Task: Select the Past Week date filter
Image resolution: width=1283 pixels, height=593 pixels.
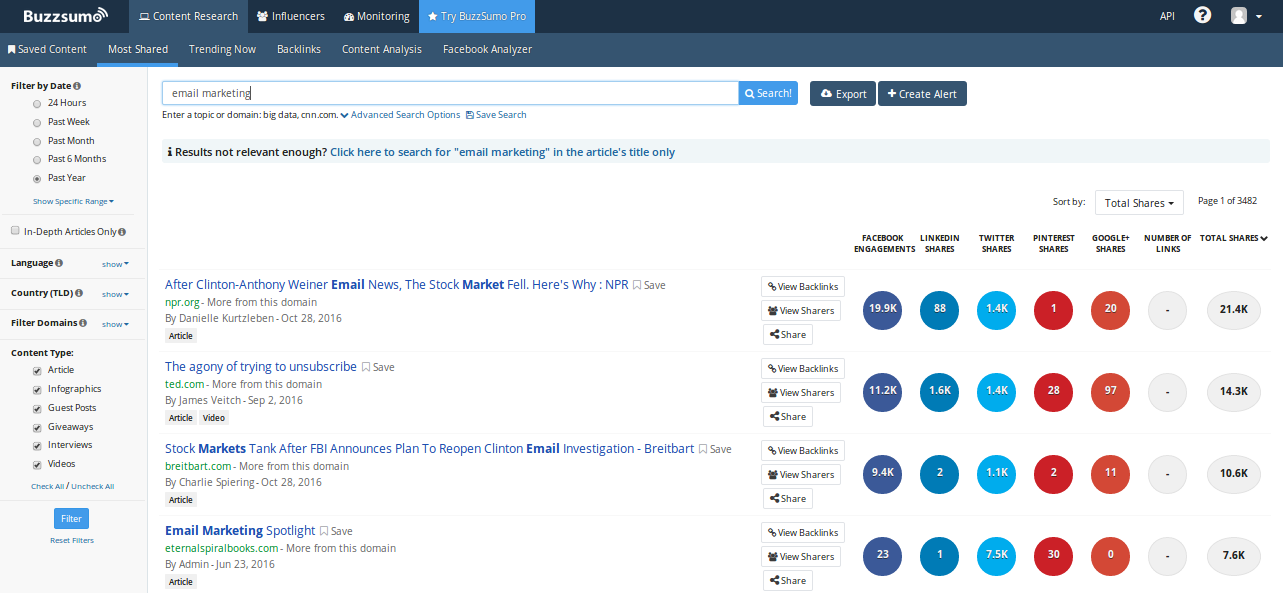Action: pos(38,122)
